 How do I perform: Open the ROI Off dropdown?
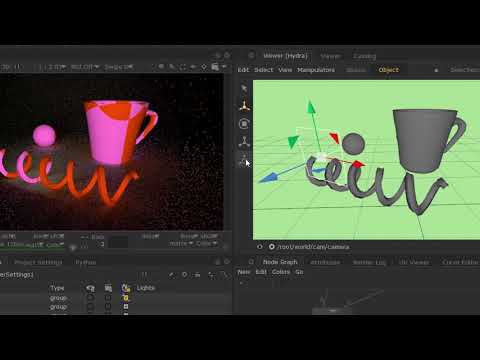point(85,67)
